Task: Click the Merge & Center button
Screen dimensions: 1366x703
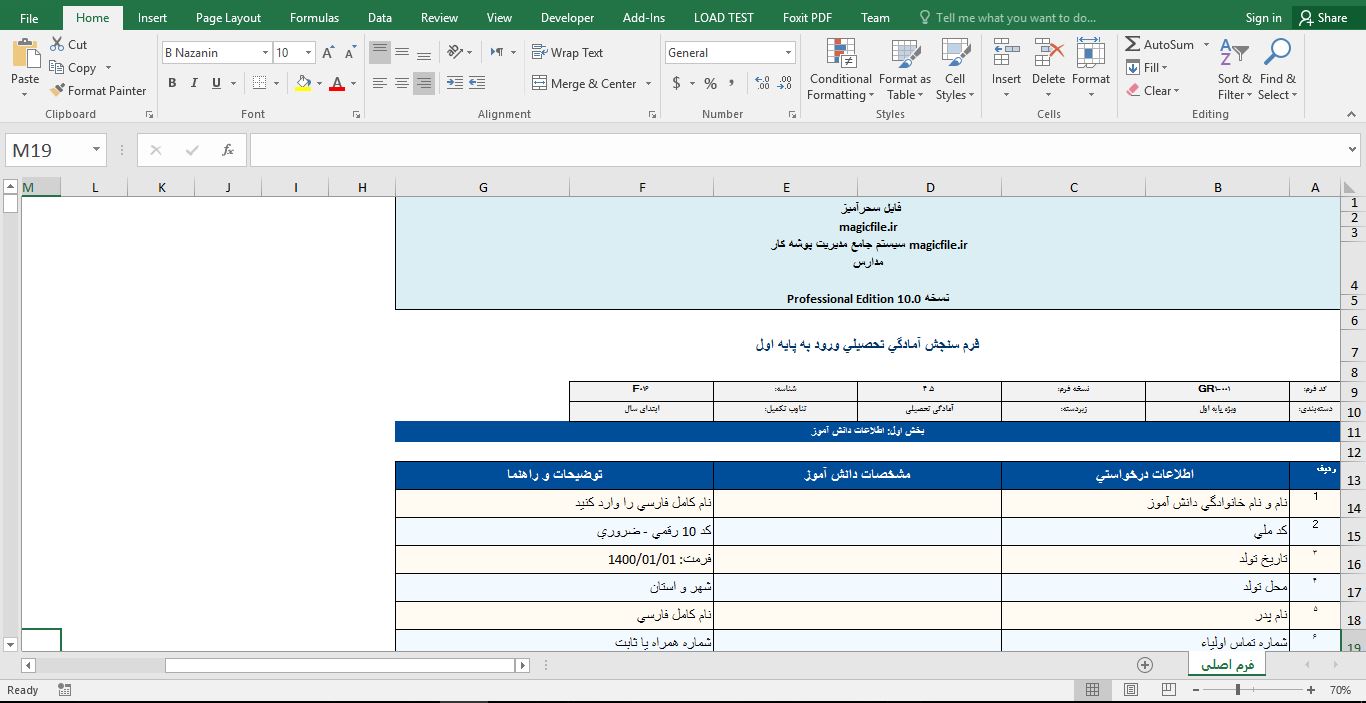Action: (586, 83)
